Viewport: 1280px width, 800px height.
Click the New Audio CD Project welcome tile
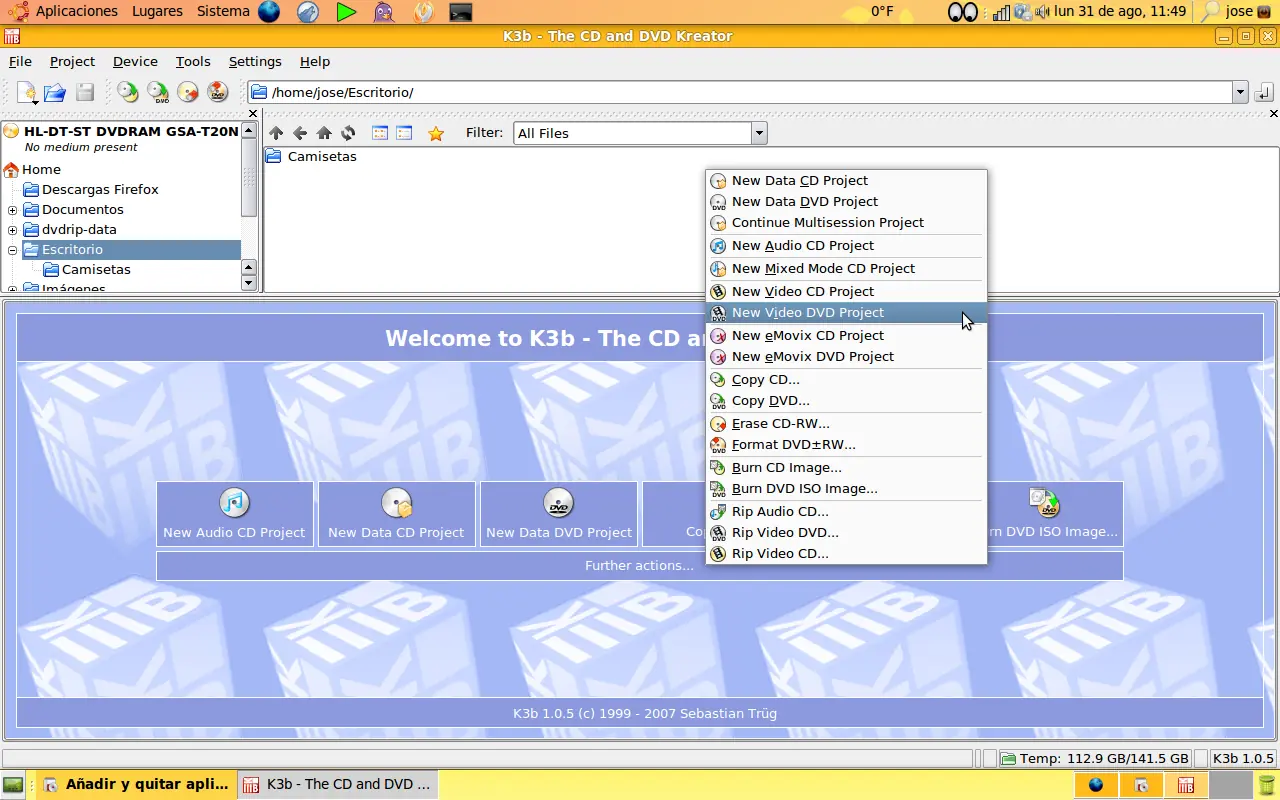pos(235,514)
